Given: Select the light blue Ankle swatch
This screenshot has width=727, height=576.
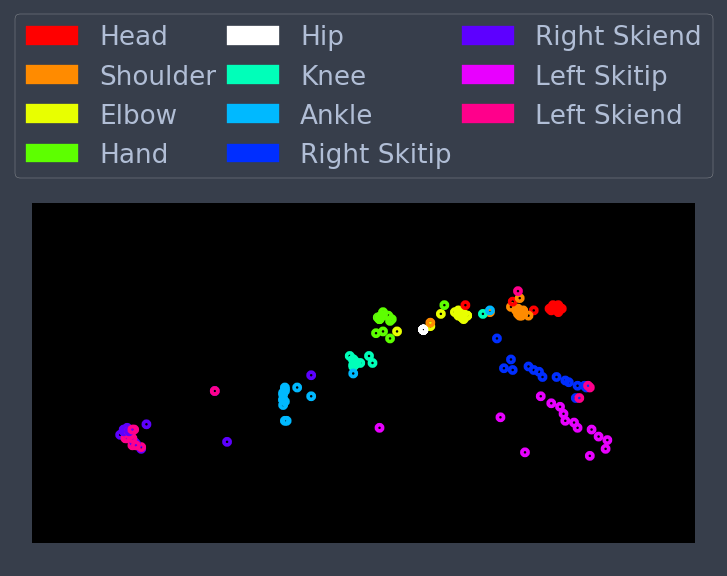Looking at the screenshot, I should click(253, 114).
